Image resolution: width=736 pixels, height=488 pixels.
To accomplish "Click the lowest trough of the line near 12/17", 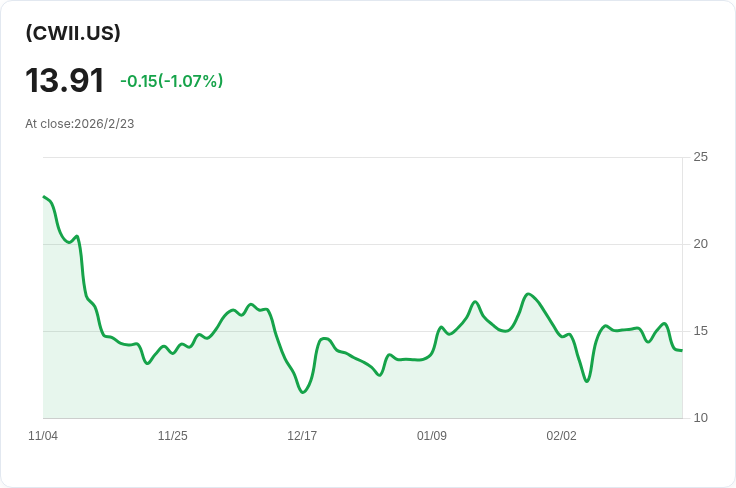I will coord(302,392).
